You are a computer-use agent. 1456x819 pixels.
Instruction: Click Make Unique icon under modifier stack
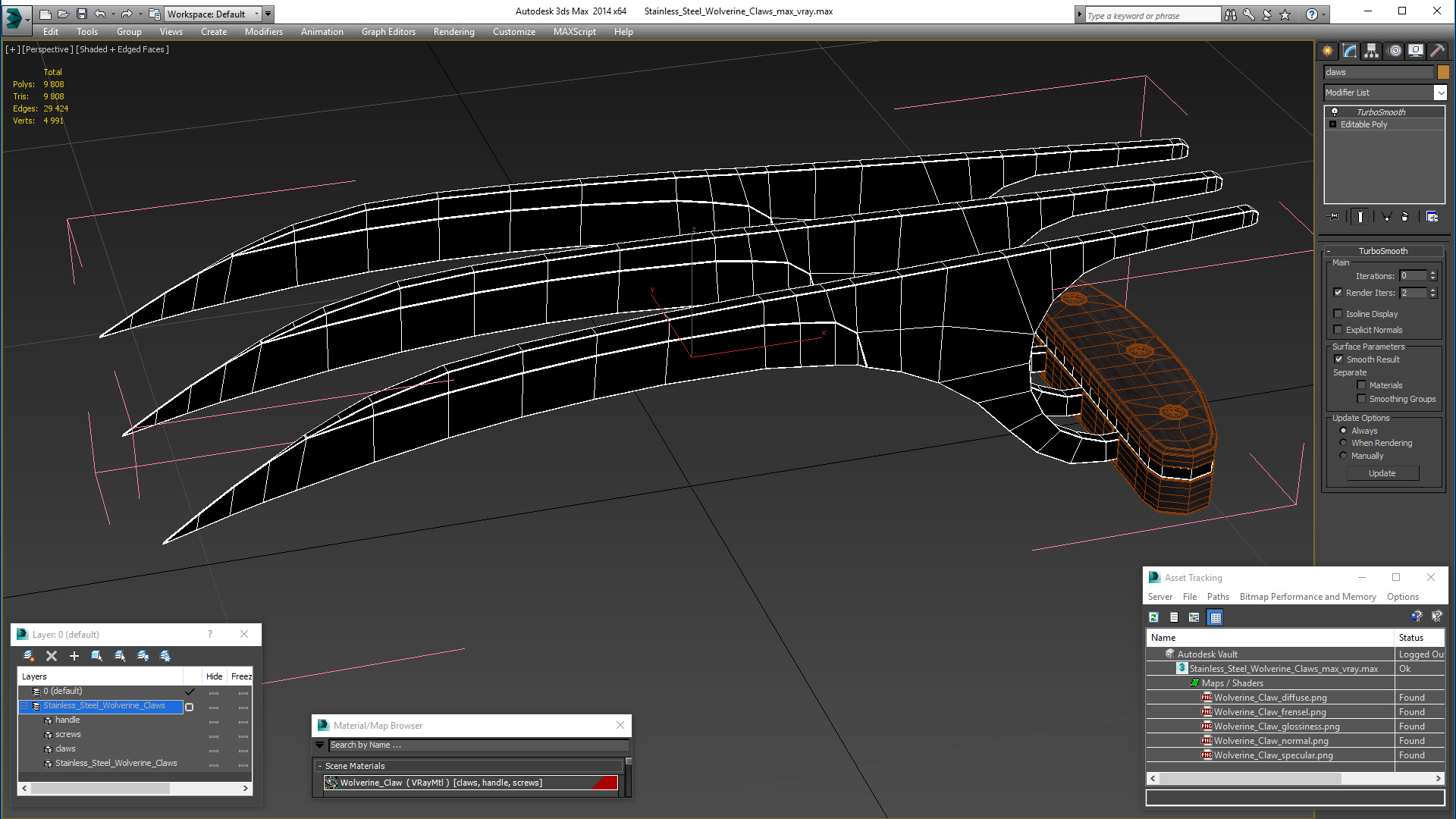[1386, 217]
